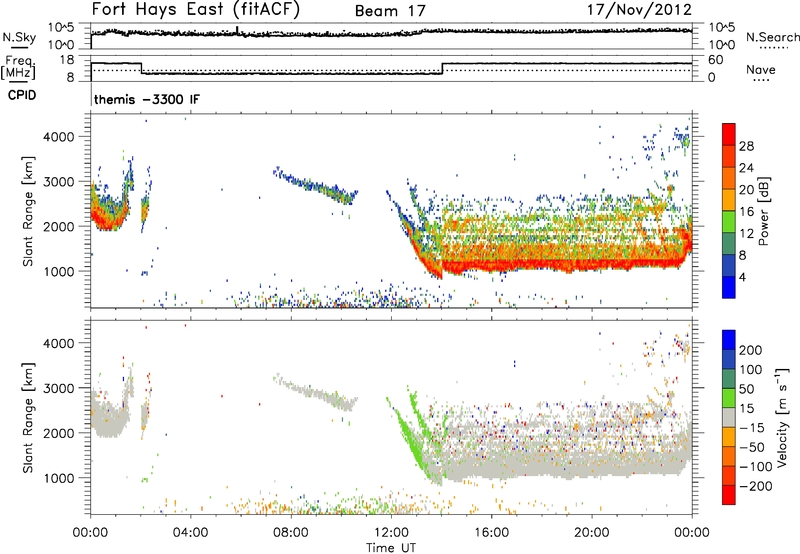Click the 'Beam 17' label
This screenshot has height=554, width=800.
(390, 11)
